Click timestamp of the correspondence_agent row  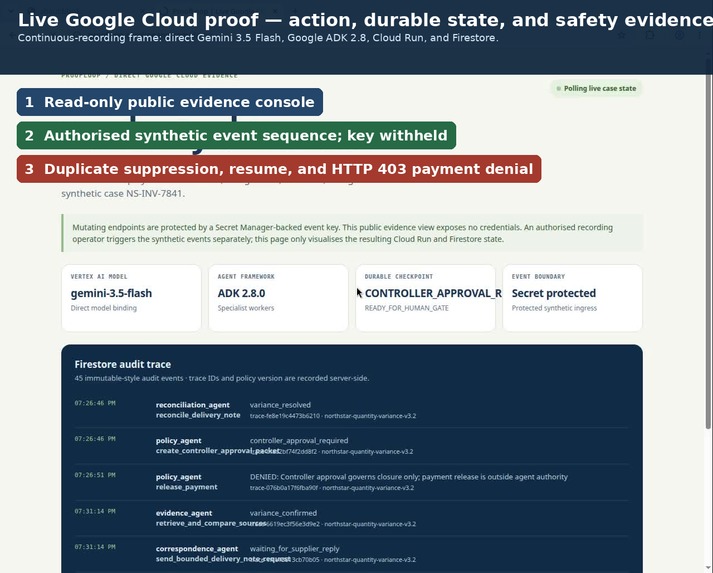point(95,547)
